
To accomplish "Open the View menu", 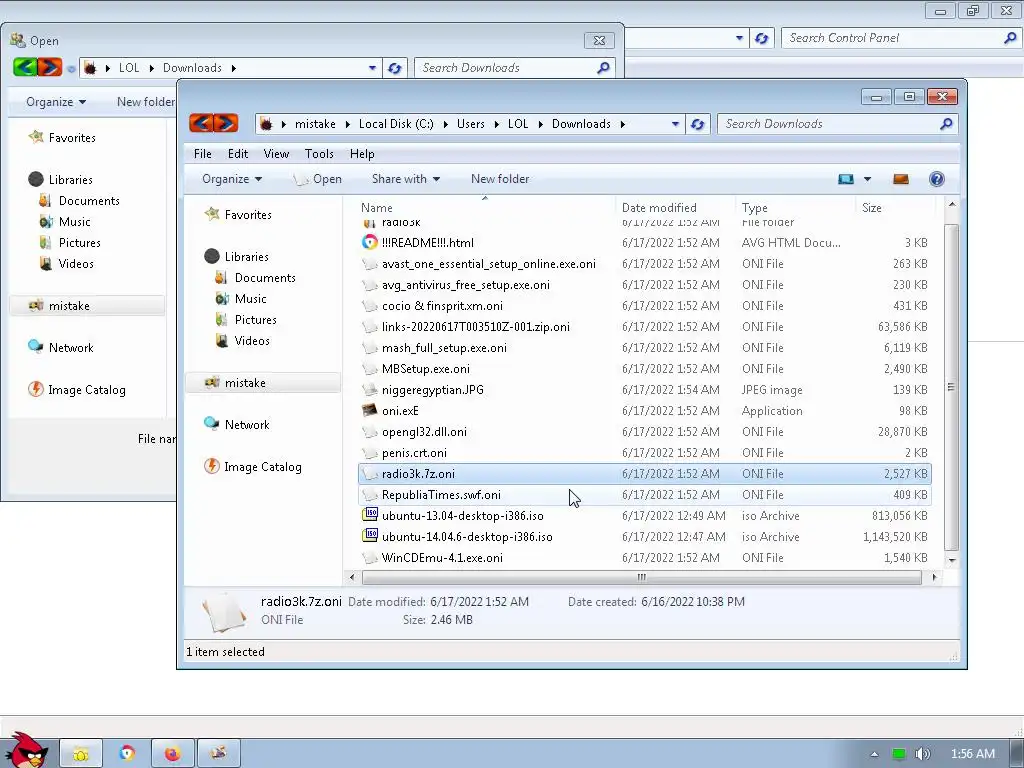I will click(276, 154).
